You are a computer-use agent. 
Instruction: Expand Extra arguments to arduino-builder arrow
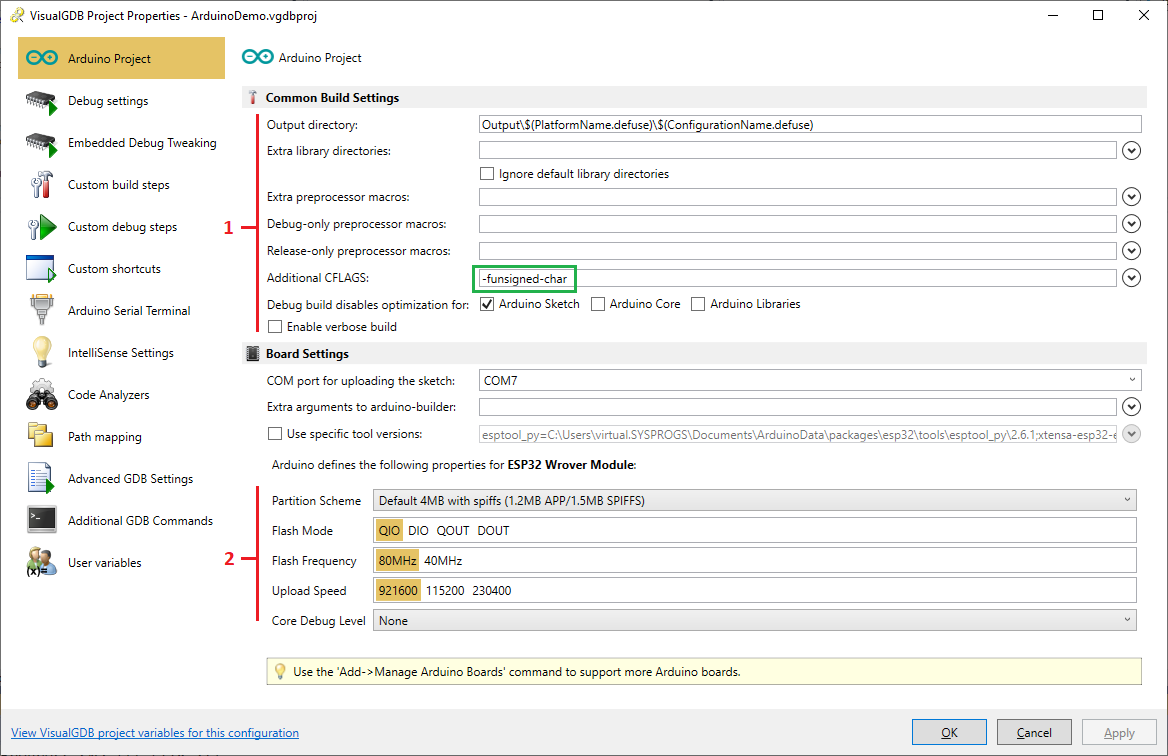pyautogui.click(x=1132, y=407)
